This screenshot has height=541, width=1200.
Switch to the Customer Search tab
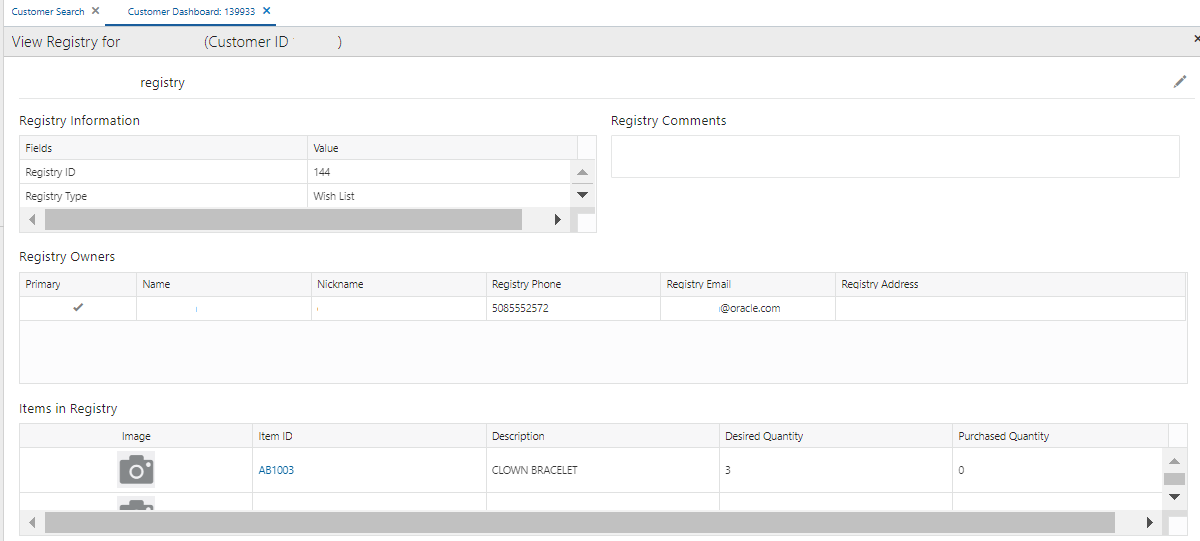(x=48, y=11)
